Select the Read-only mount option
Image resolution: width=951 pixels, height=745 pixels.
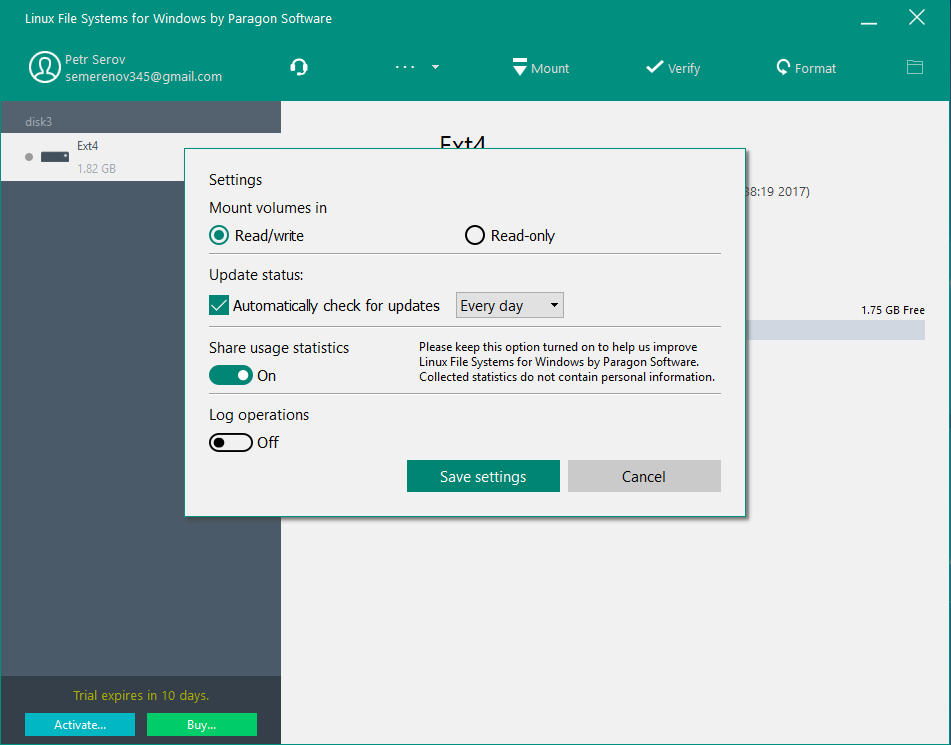point(475,235)
